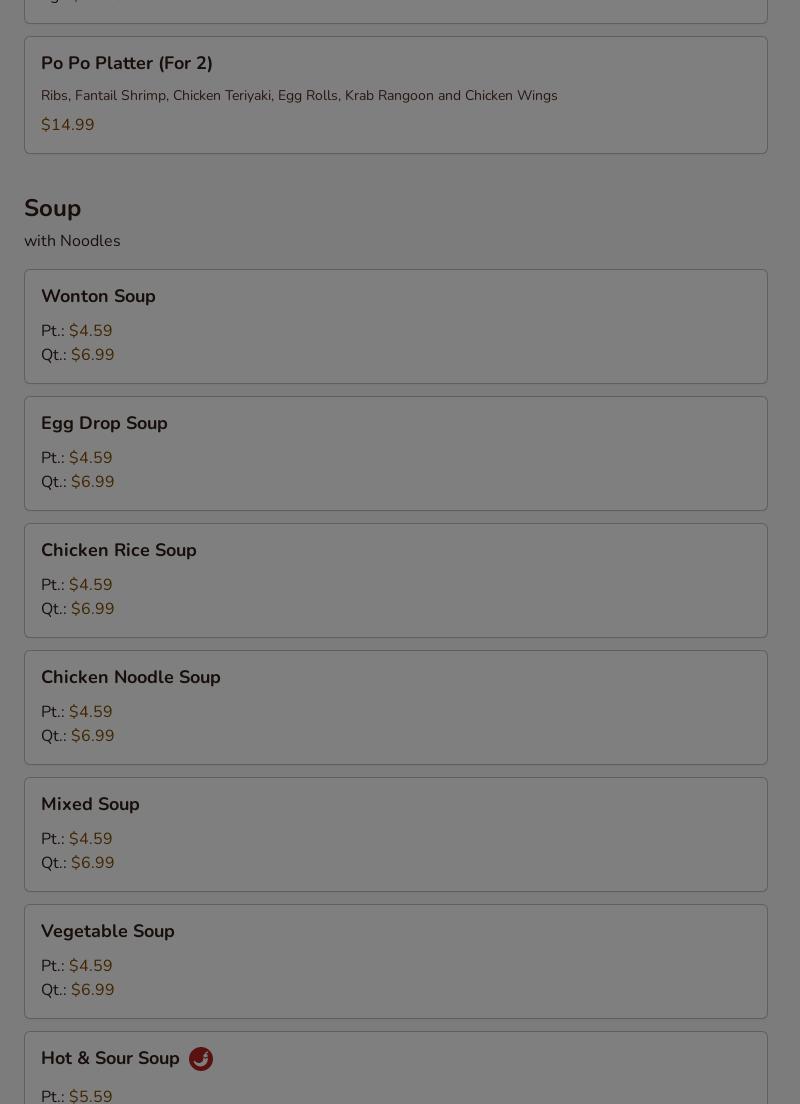The image size is (800, 1104).
Task: Click the Po Po Platter ingredients description
Action: (299, 96)
